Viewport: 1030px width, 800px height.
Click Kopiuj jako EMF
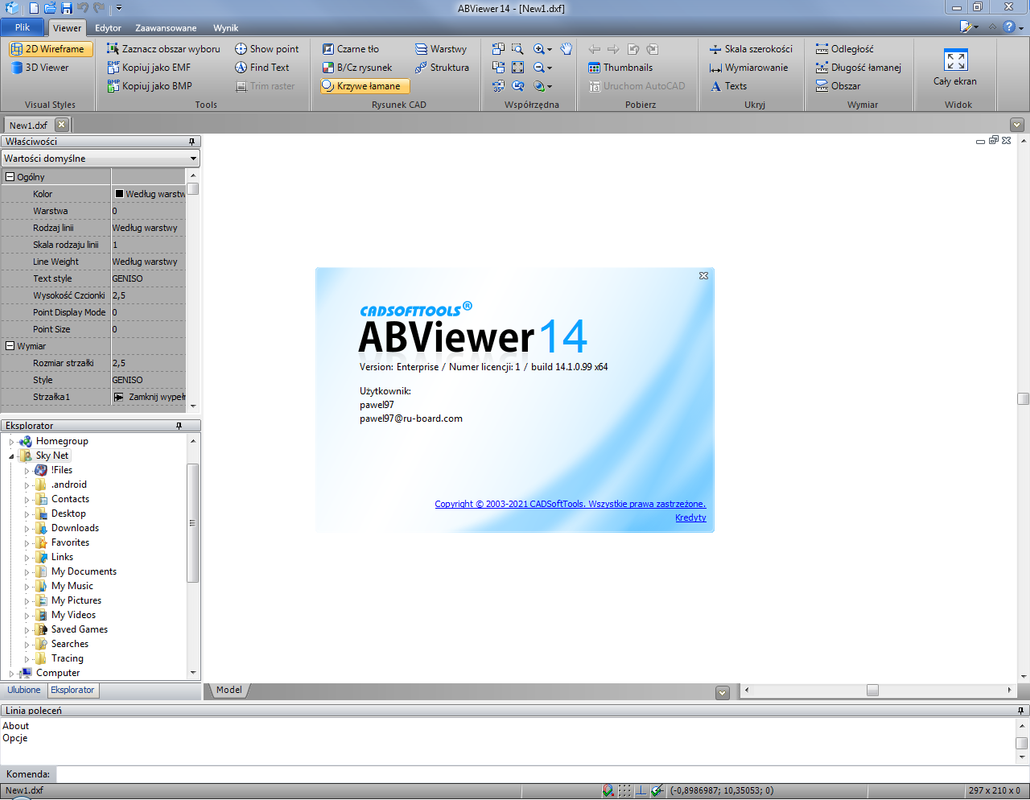[x=148, y=67]
